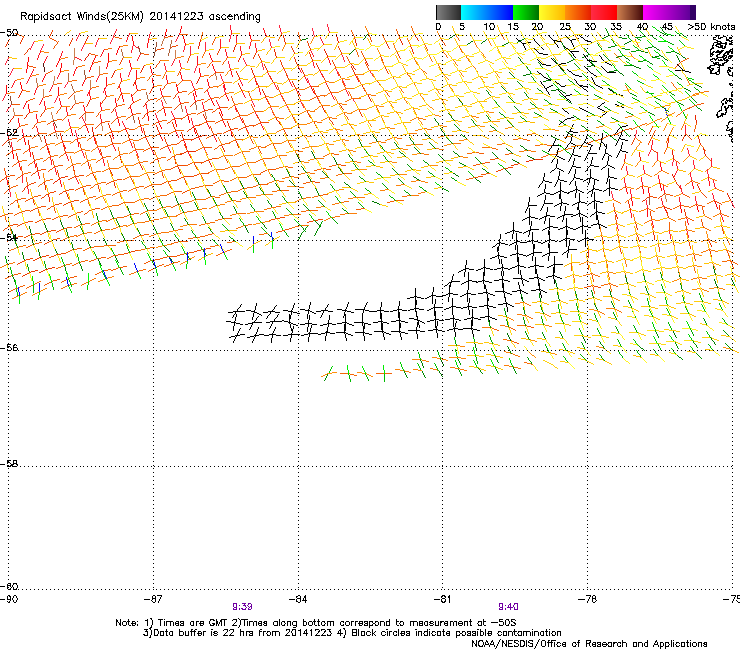Click the '35' label under the color bar

(616, 27)
